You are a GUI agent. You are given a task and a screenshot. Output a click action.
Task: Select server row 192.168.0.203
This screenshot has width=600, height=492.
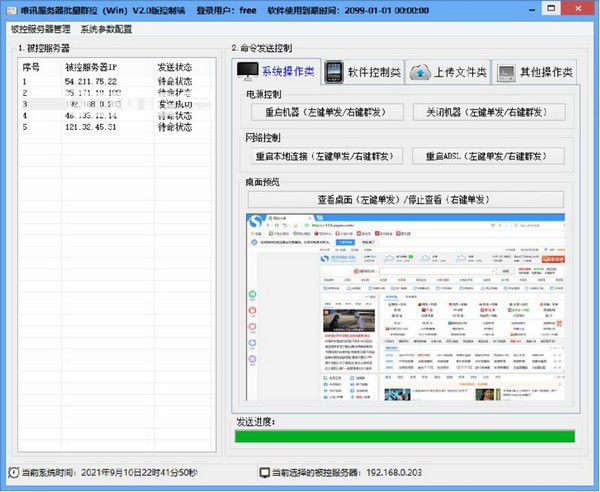point(117,104)
